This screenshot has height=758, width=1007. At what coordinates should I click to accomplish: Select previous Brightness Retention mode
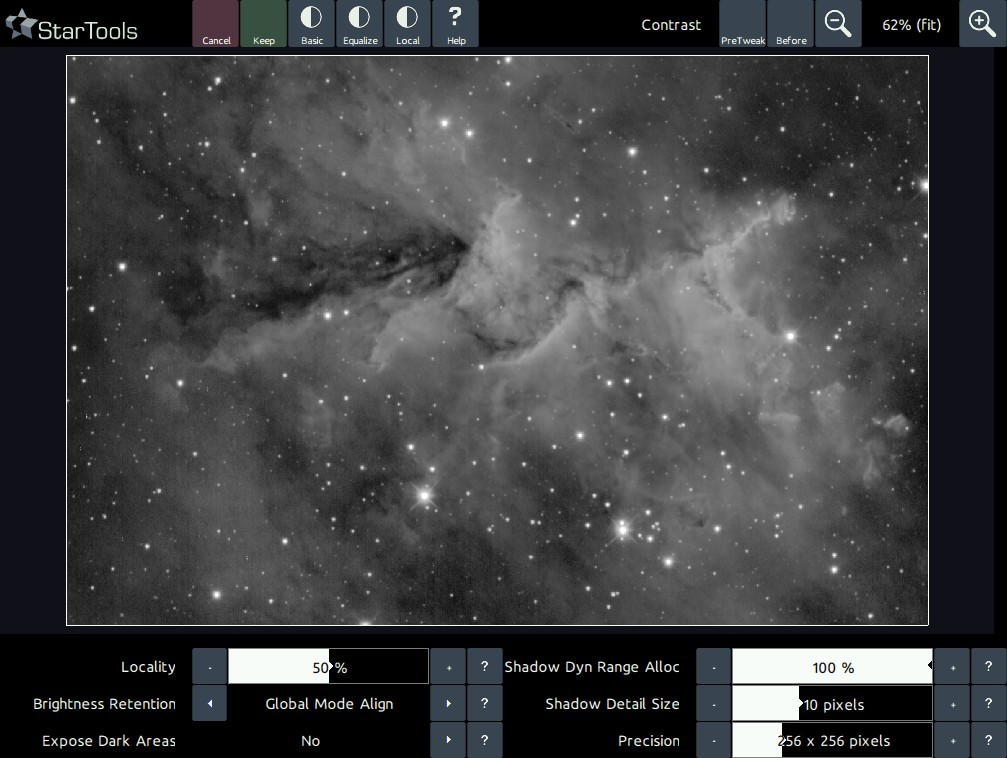coord(210,704)
